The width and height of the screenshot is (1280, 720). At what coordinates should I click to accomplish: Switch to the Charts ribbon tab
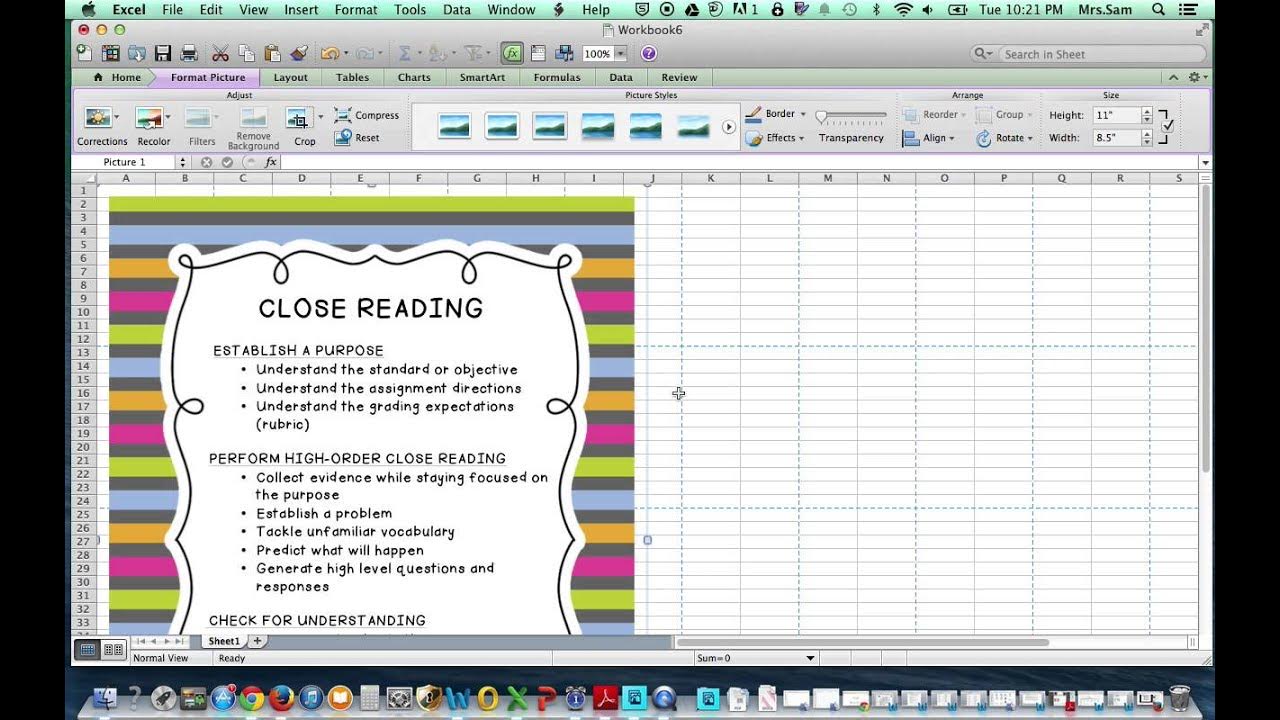414,77
